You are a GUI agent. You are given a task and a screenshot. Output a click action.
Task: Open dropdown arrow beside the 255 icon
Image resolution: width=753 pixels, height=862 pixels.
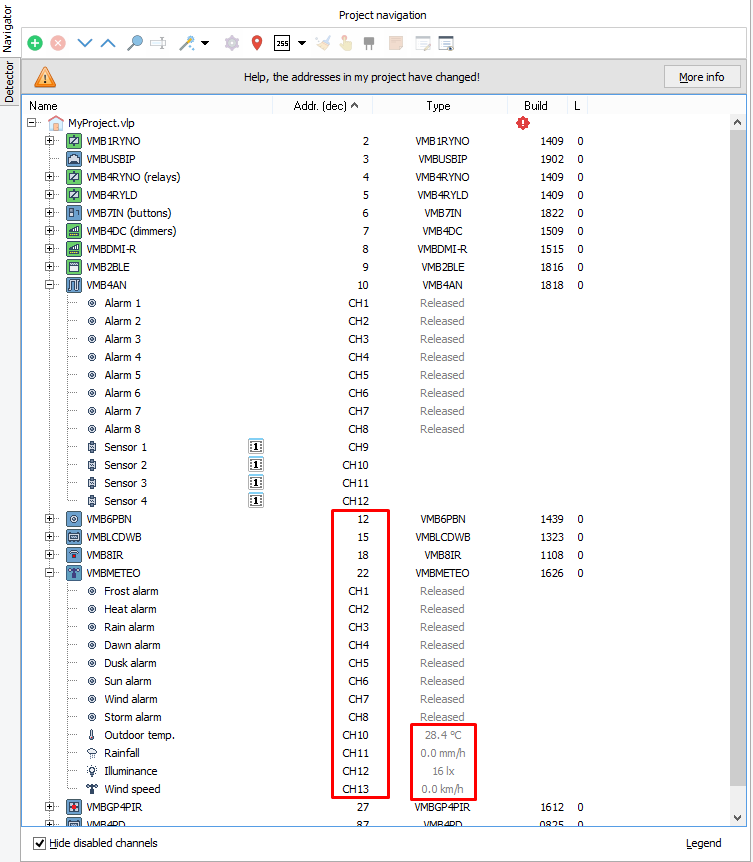coord(301,43)
